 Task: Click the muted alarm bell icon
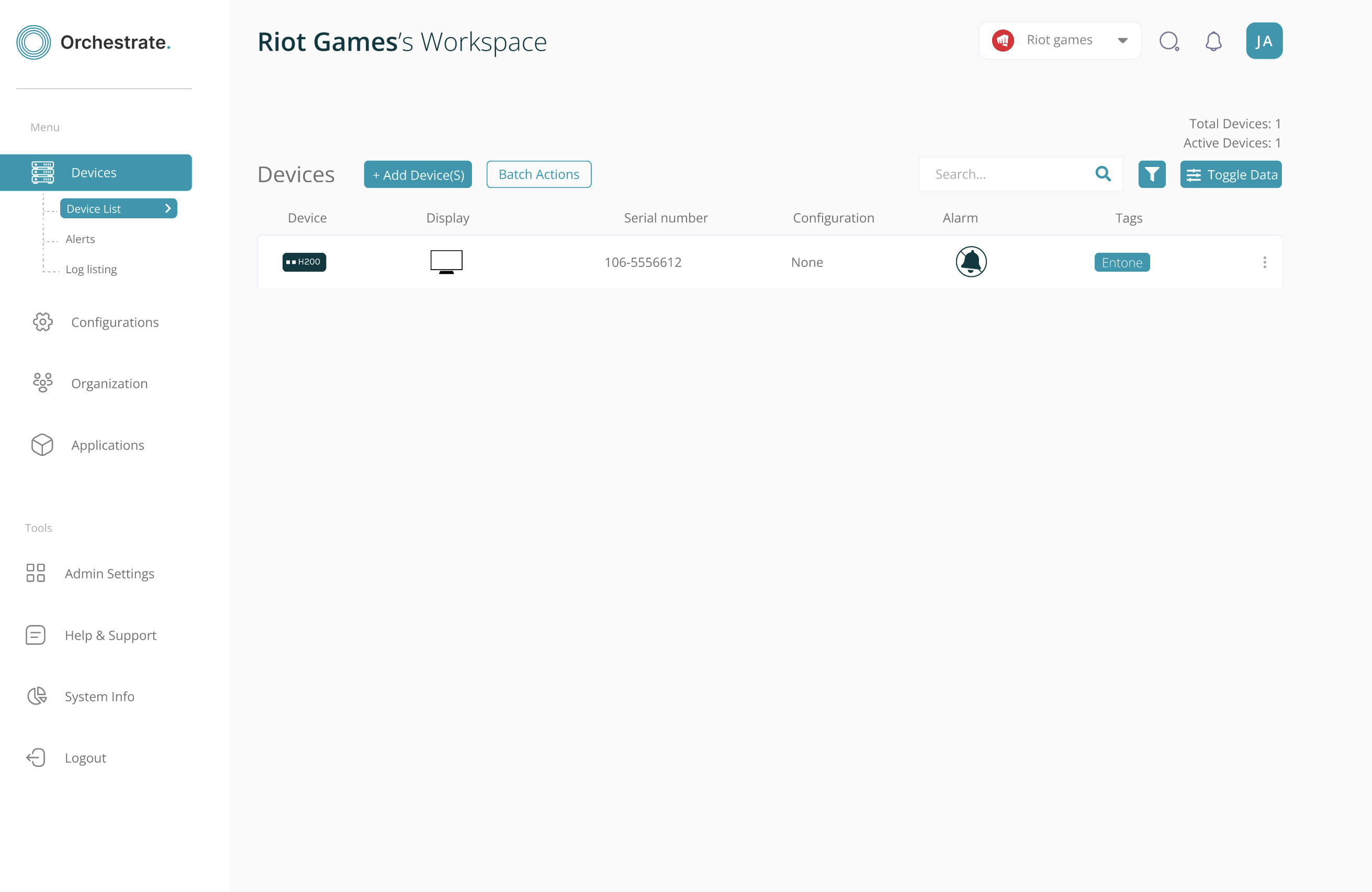pos(971,262)
